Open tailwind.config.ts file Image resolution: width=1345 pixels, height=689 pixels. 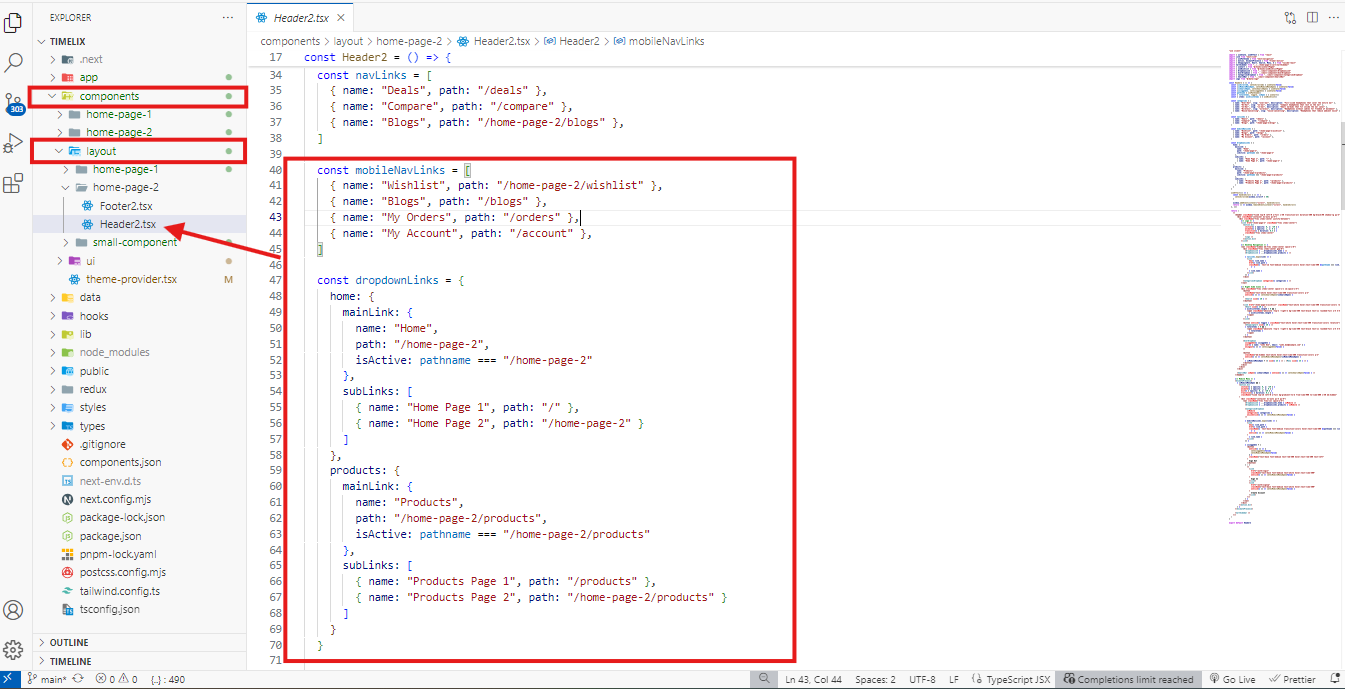click(139, 591)
